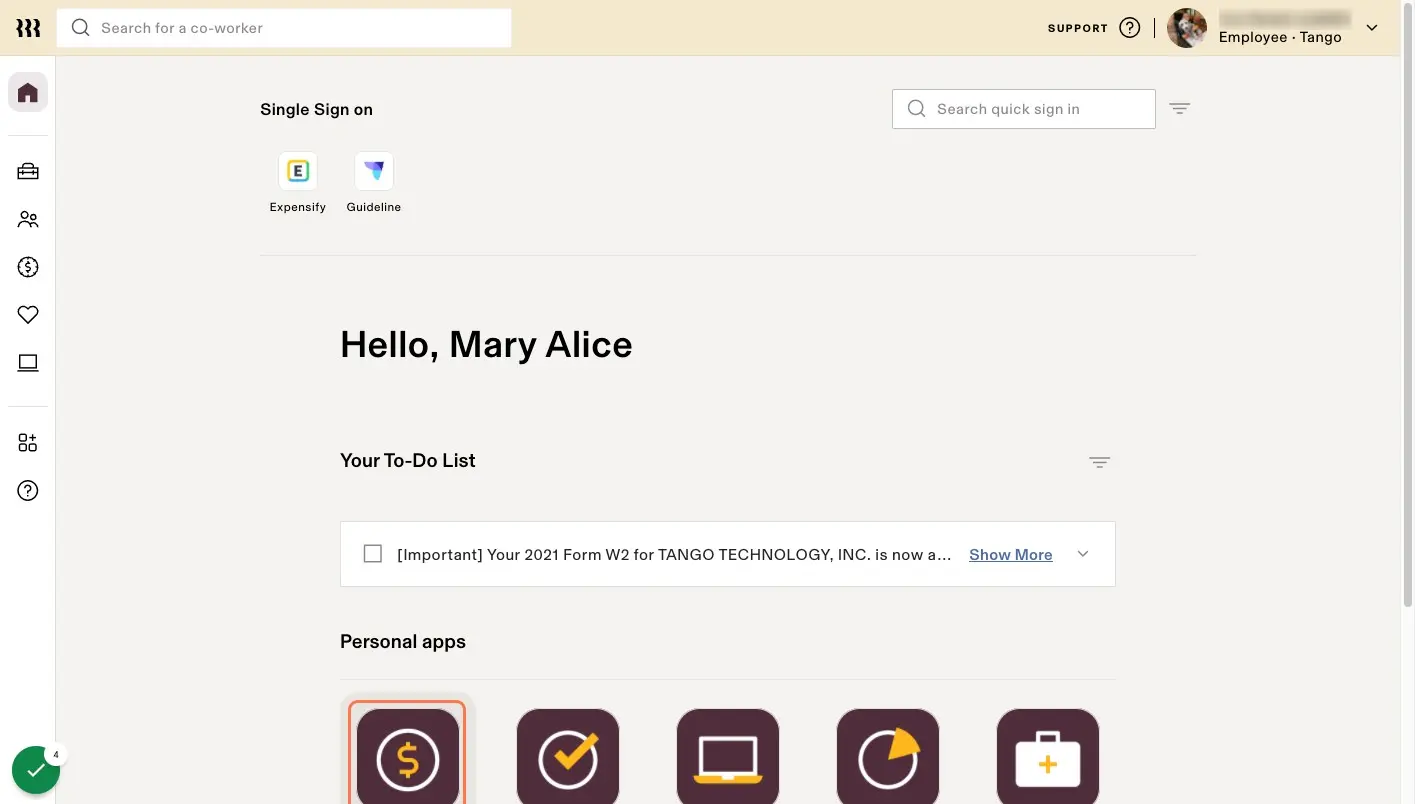The image size is (1415, 804).
Task: Open the add apps grid icon in sidebar
Action: coord(28,443)
